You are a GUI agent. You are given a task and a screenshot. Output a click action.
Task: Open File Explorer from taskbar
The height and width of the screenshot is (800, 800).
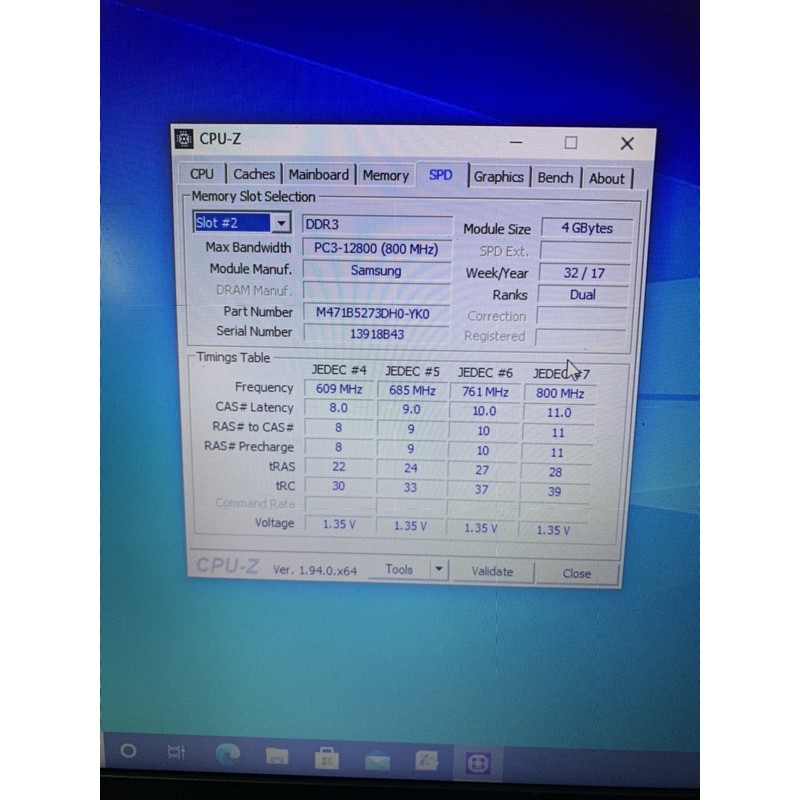point(276,757)
